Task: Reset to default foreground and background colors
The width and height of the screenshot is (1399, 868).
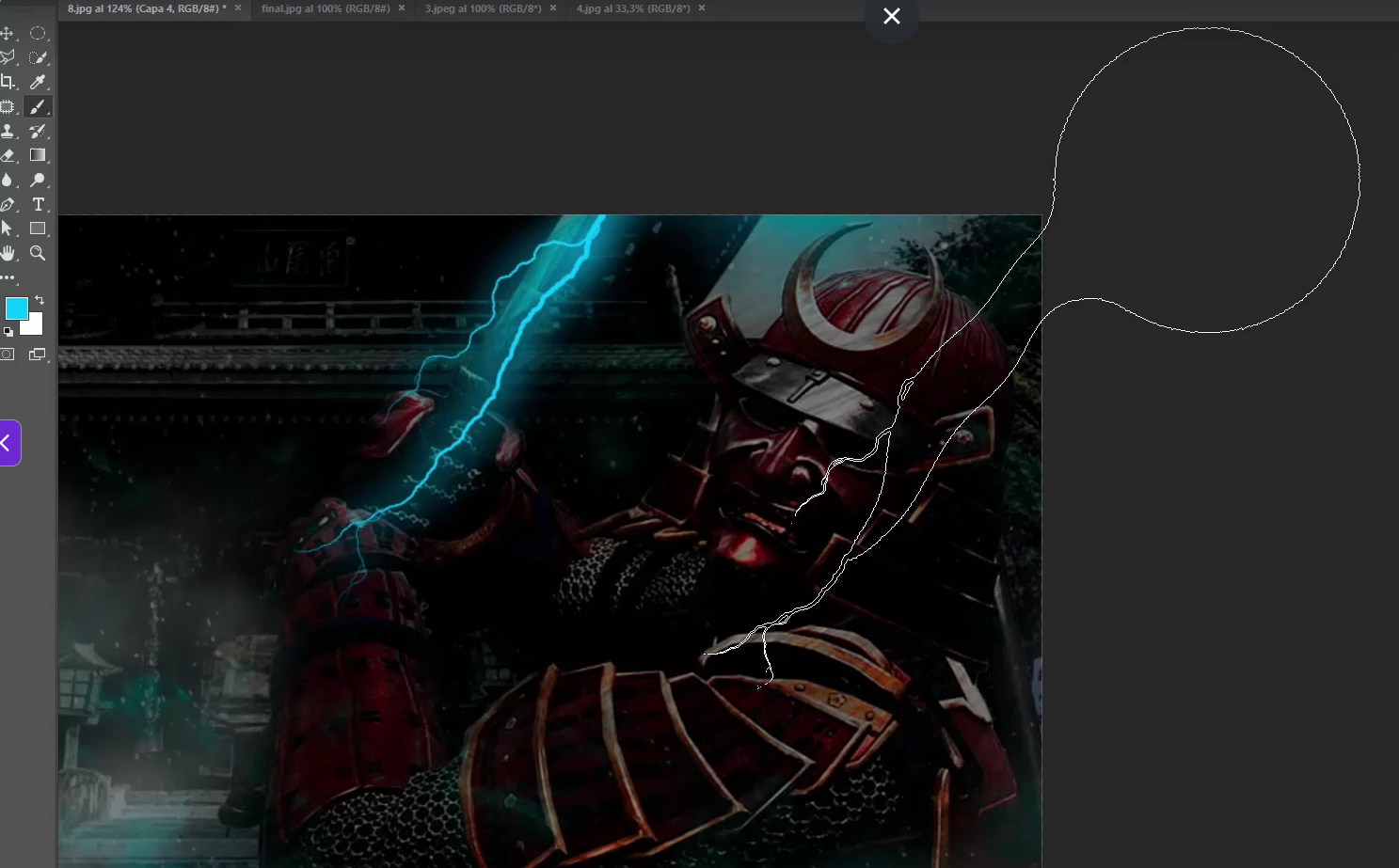Action: [8, 332]
